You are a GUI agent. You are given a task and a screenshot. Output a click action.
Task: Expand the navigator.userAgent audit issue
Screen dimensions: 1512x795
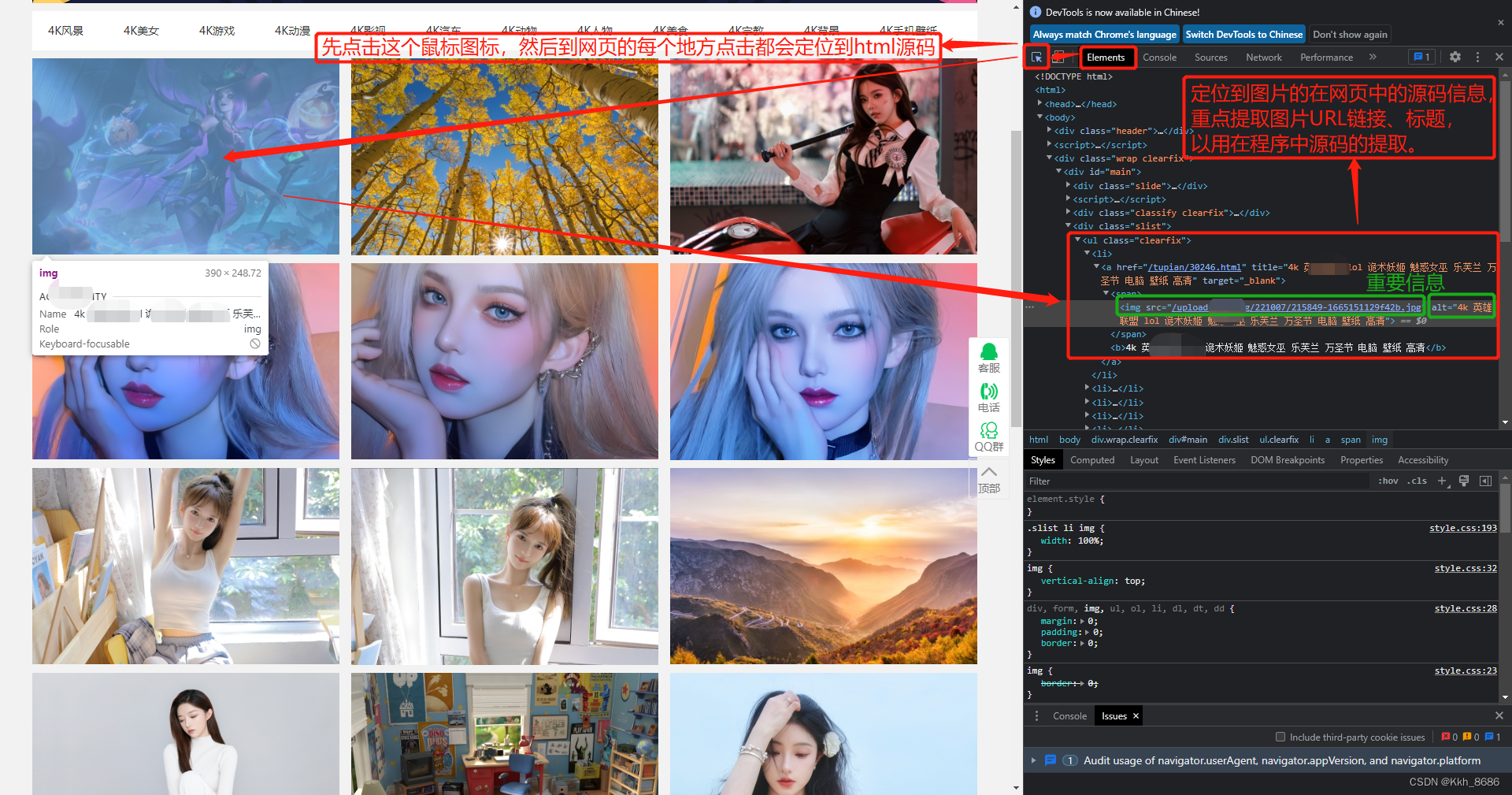click(1033, 760)
